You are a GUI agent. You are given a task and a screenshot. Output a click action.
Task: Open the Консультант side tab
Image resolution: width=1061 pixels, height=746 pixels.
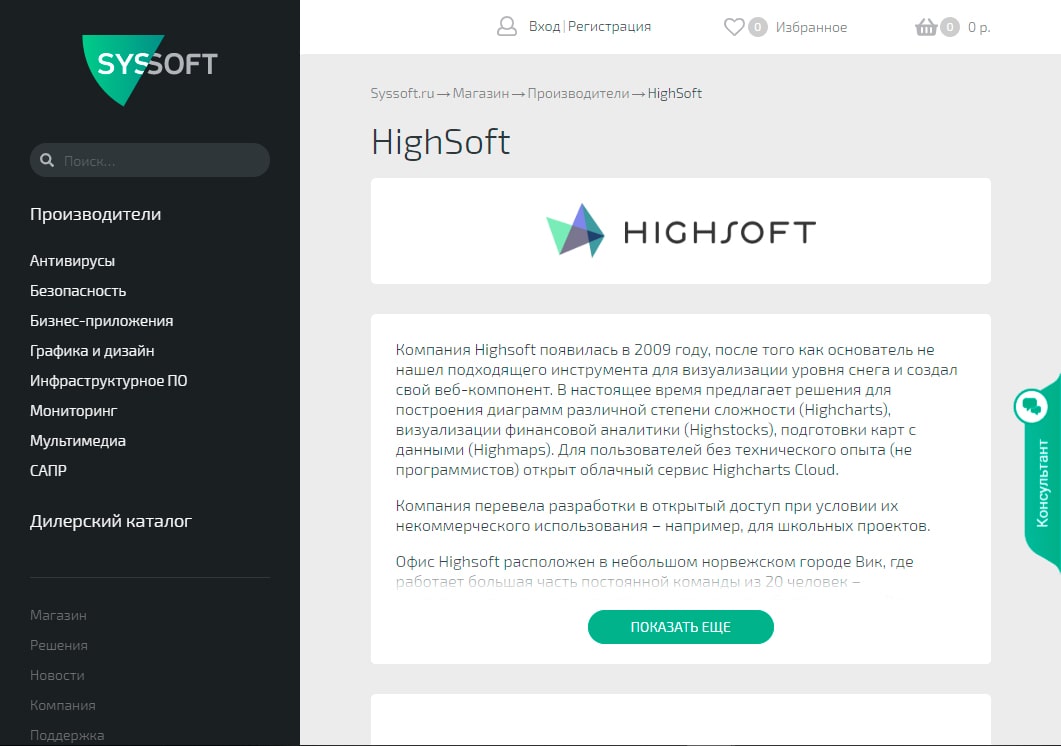point(1042,483)
